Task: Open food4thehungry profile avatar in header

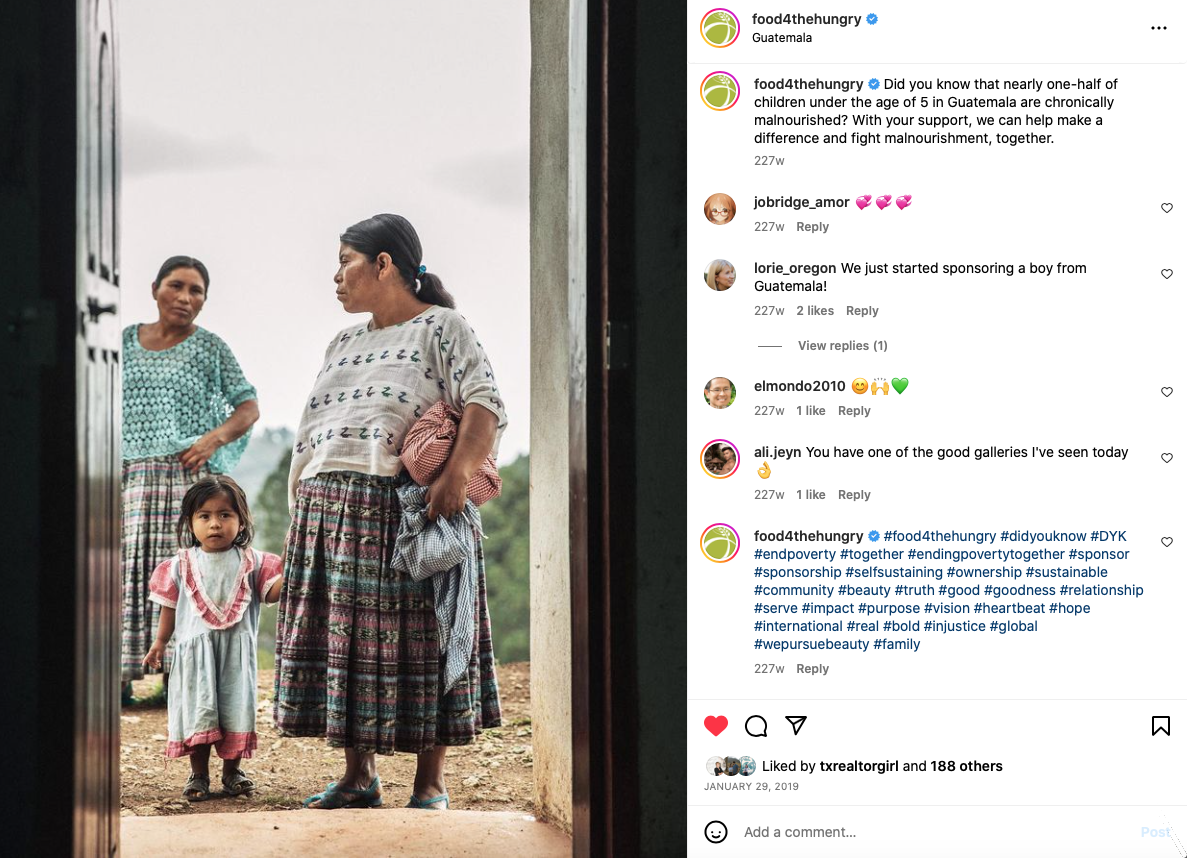Action: 720,28
